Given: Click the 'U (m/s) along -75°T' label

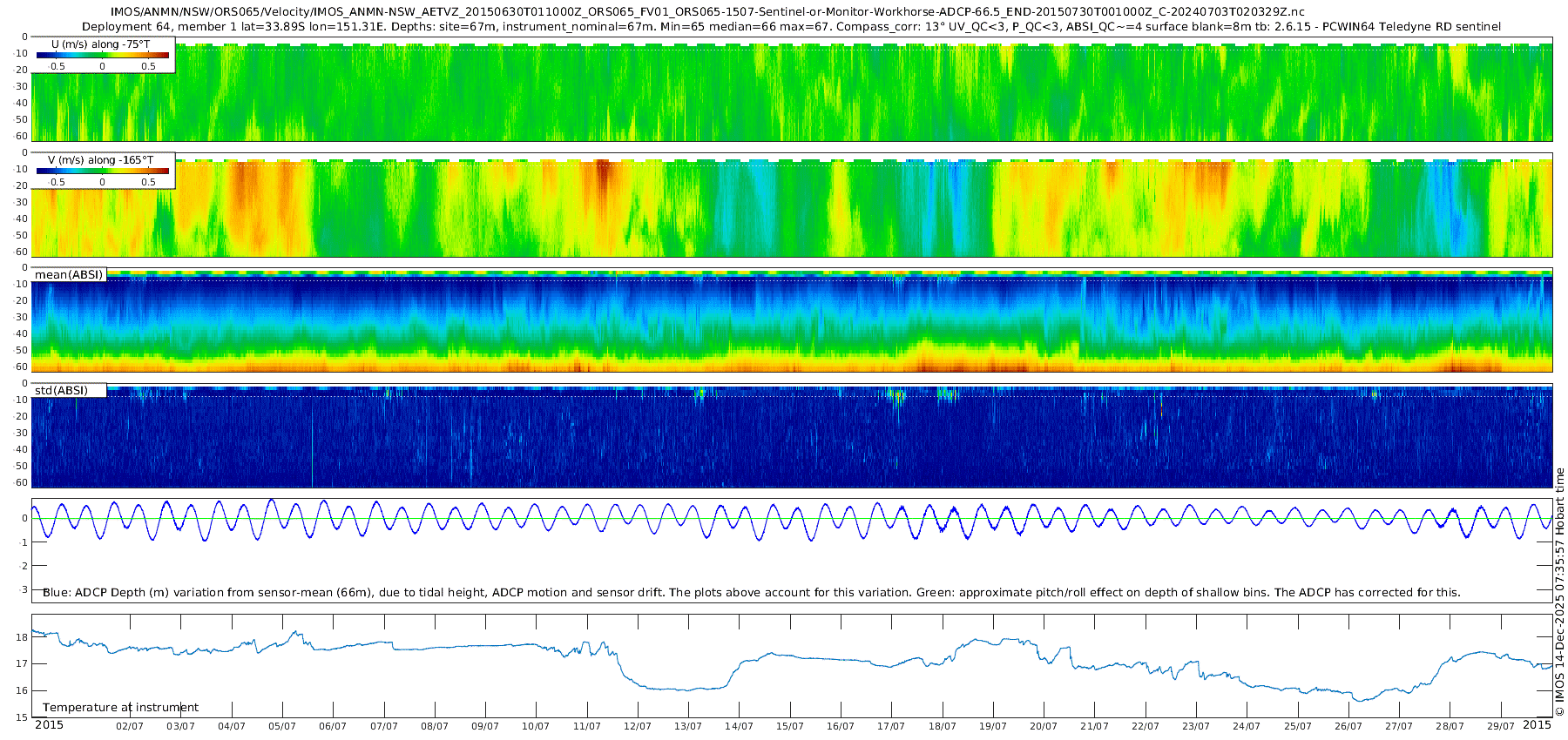Looking at the screenshot, I should coord(100,44).
